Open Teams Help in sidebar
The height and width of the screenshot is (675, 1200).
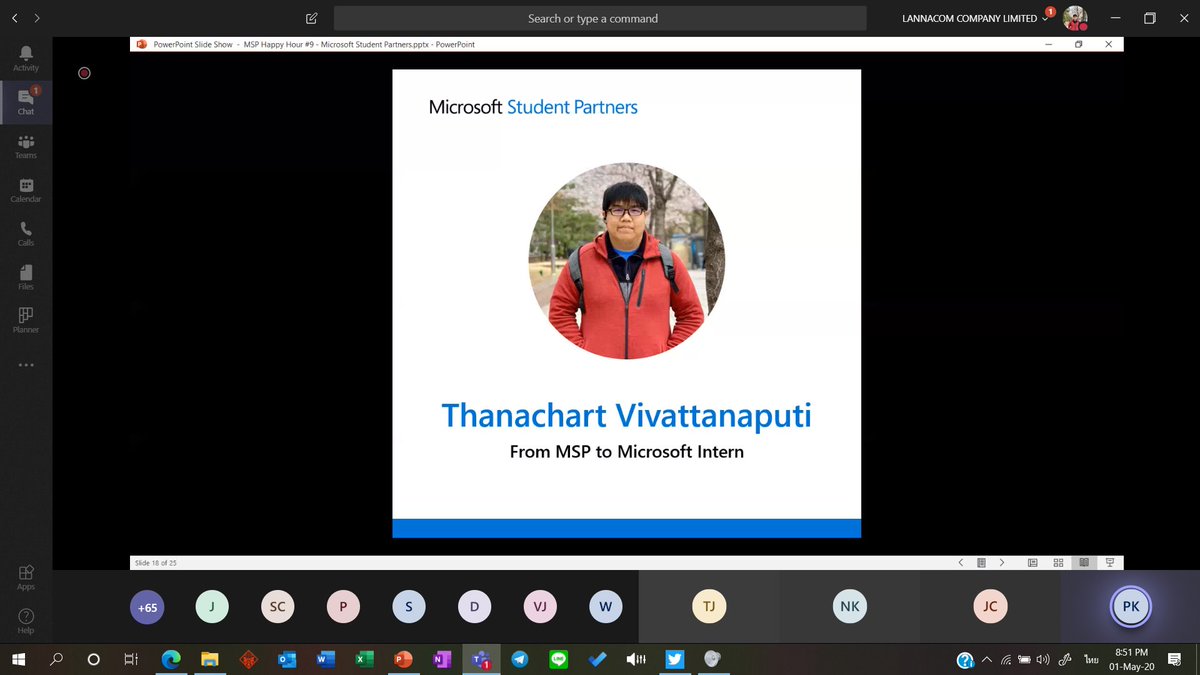[x=26, y=621]
